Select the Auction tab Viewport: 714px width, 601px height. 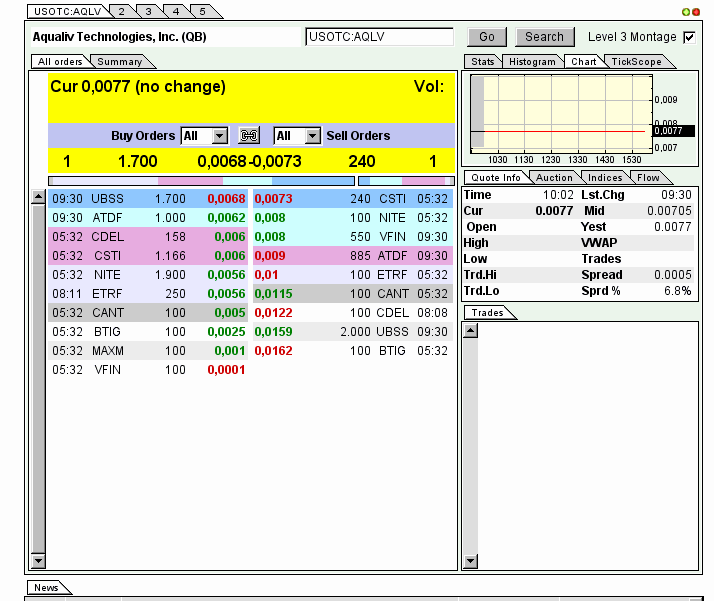coord(554,178)
